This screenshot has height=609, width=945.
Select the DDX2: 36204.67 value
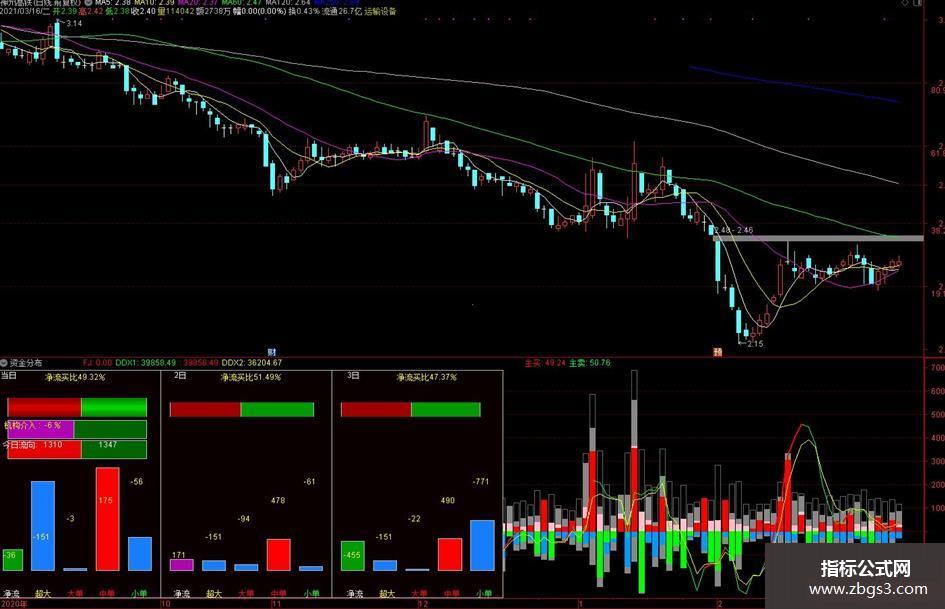click(x=251, y=363)
